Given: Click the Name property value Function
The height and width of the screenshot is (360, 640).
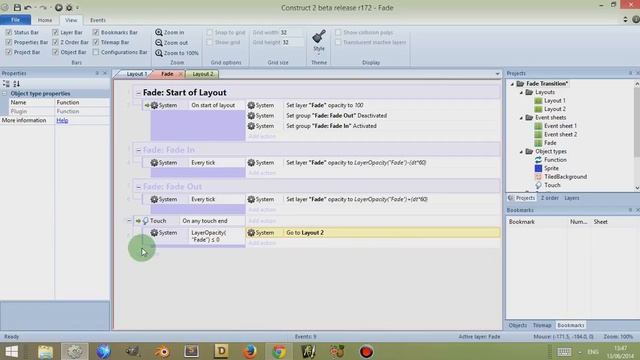Looking at the screenshot, I should [x=82, y=102].
